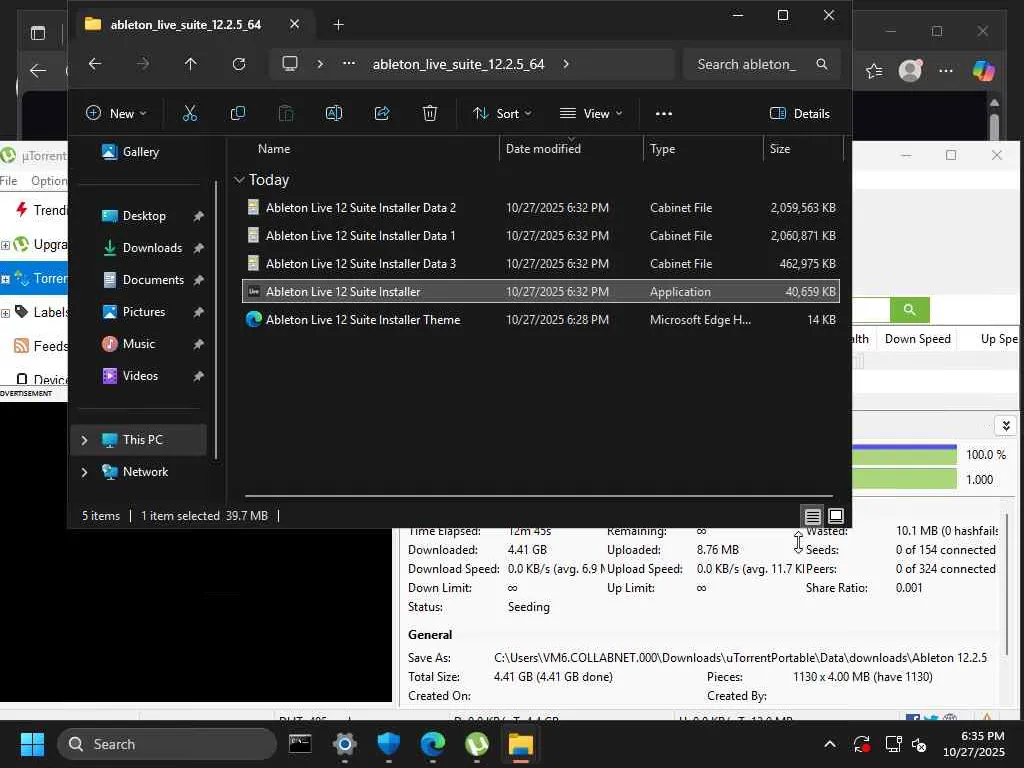The height and width of the screenshot is (768, 1024).
Task: Share the selected file via toolbar icon
Action: pyautogui.click(x=382, y=114)
